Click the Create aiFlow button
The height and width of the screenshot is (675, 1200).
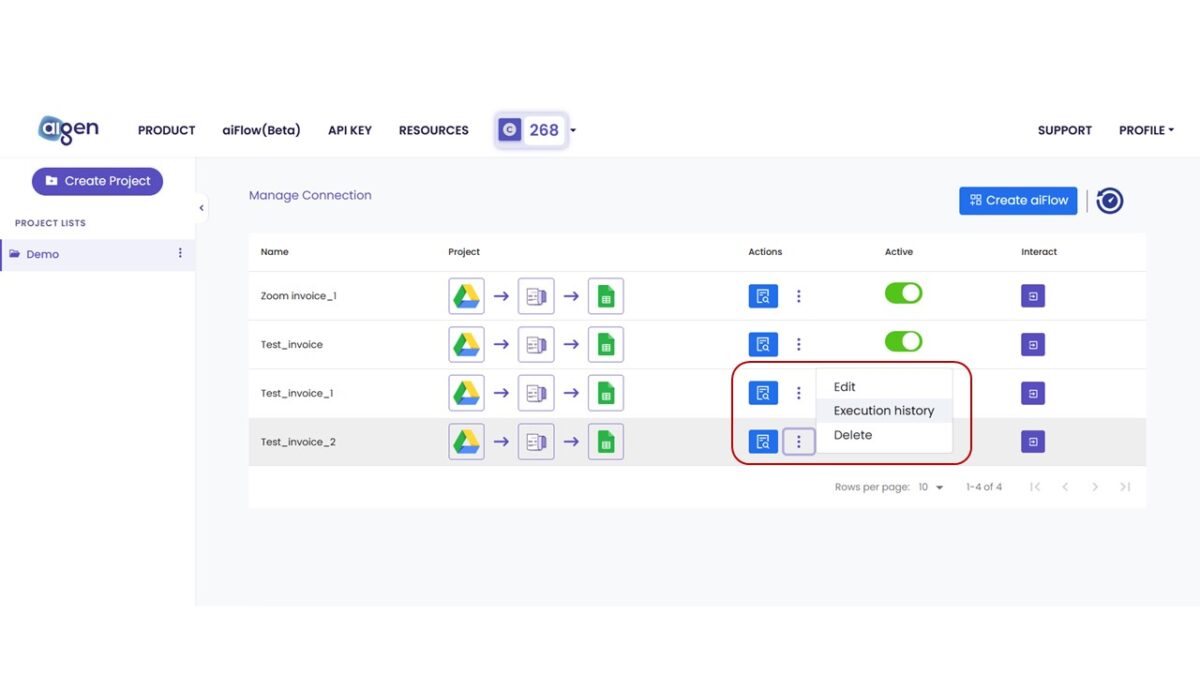(1018, 200)
